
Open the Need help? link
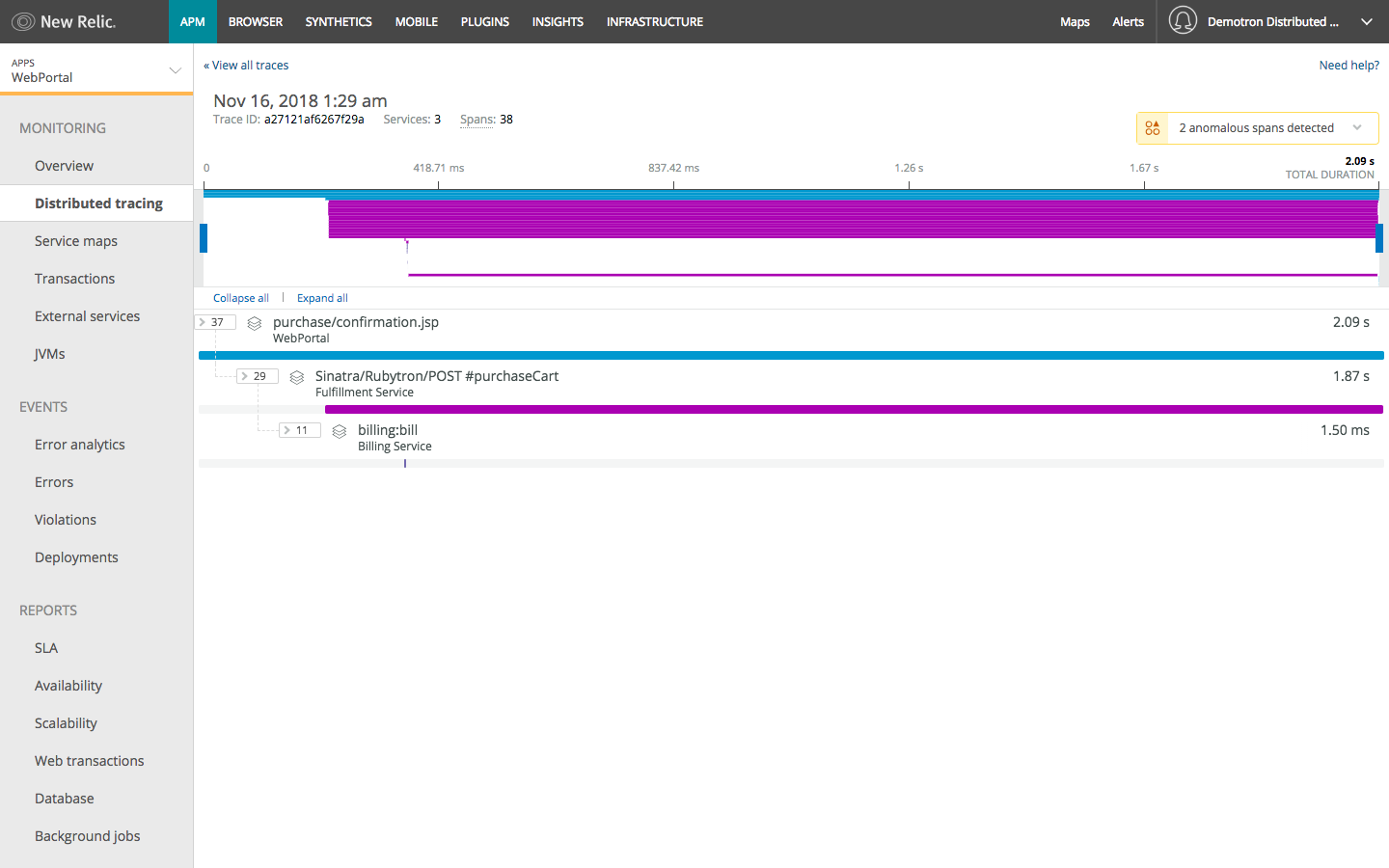1349,66
